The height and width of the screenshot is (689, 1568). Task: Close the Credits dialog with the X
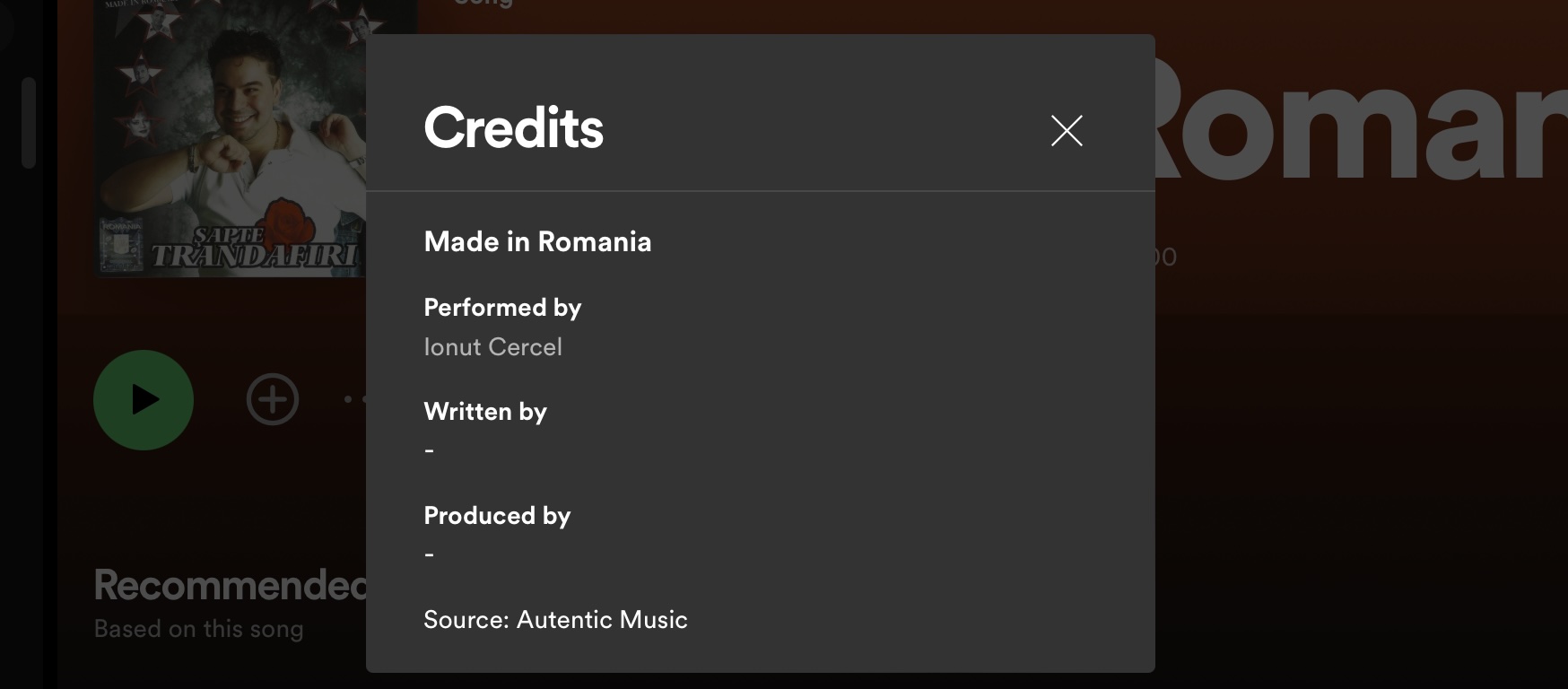pos(1067,131)
